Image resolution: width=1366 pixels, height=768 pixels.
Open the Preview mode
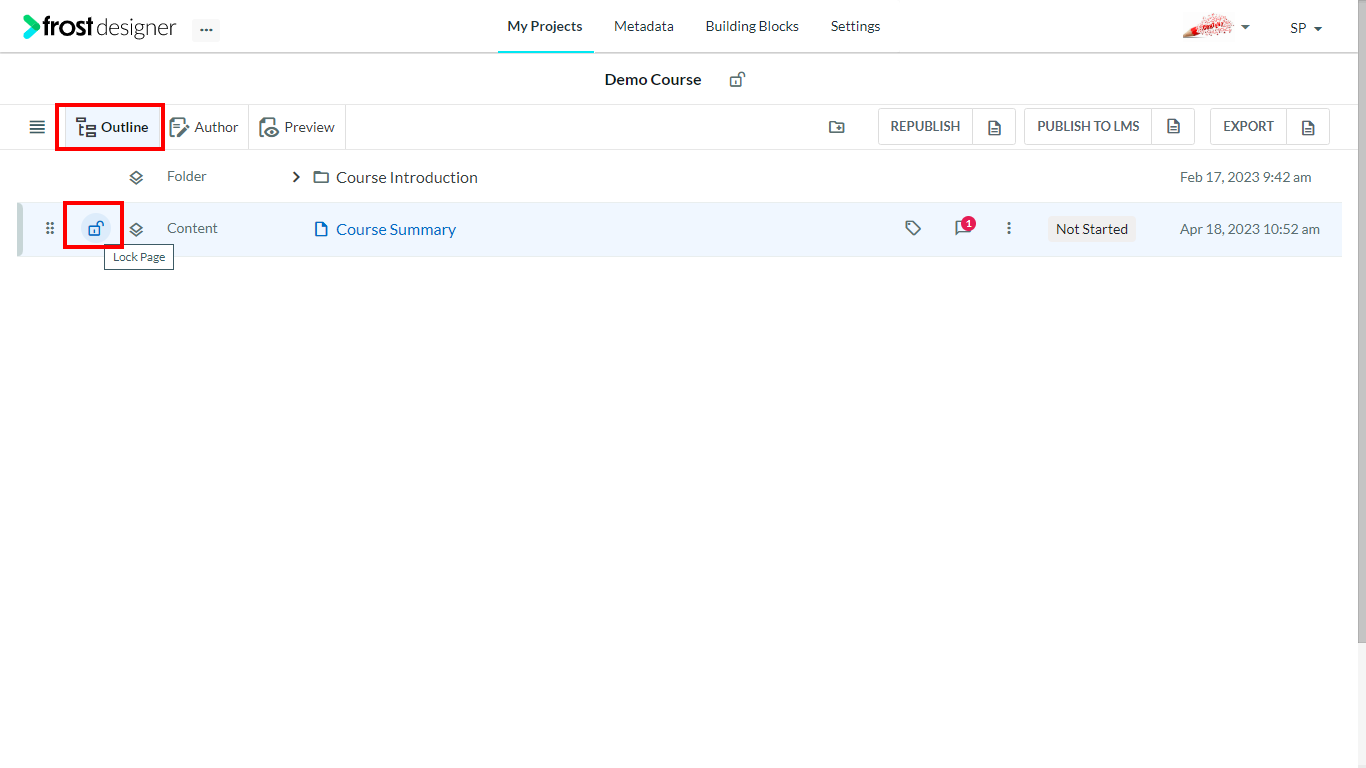coord(297,127)
